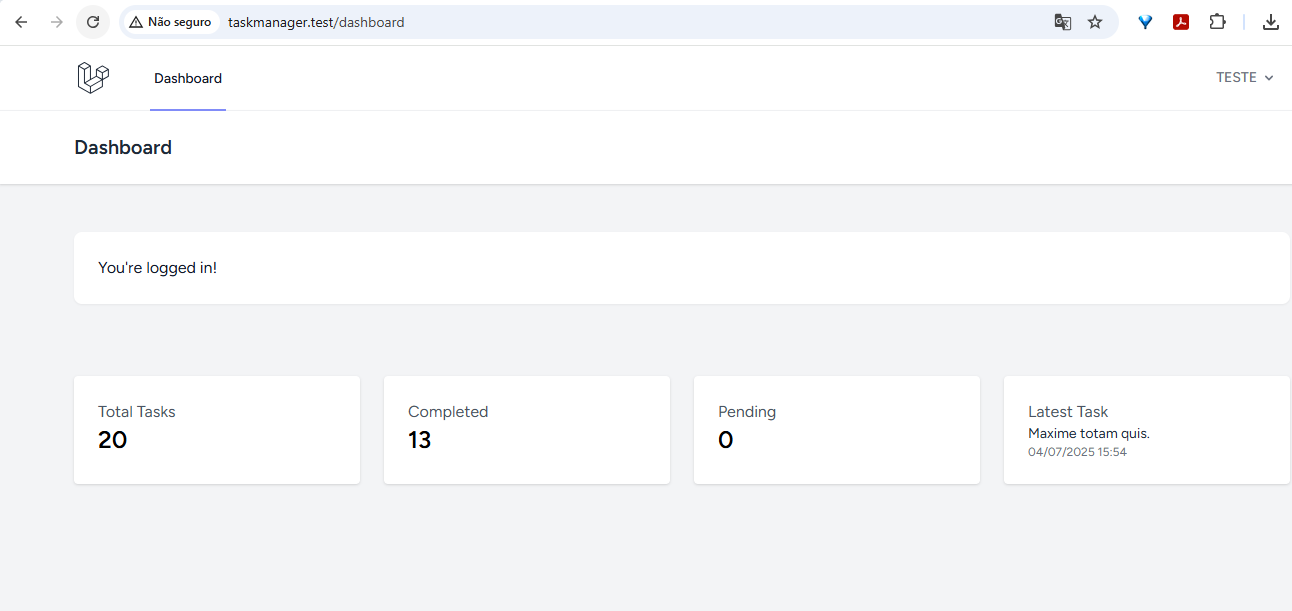The image size is (1292, 611).
Task: Bookmark the page with the star icon
Action: coord(1095,21)
